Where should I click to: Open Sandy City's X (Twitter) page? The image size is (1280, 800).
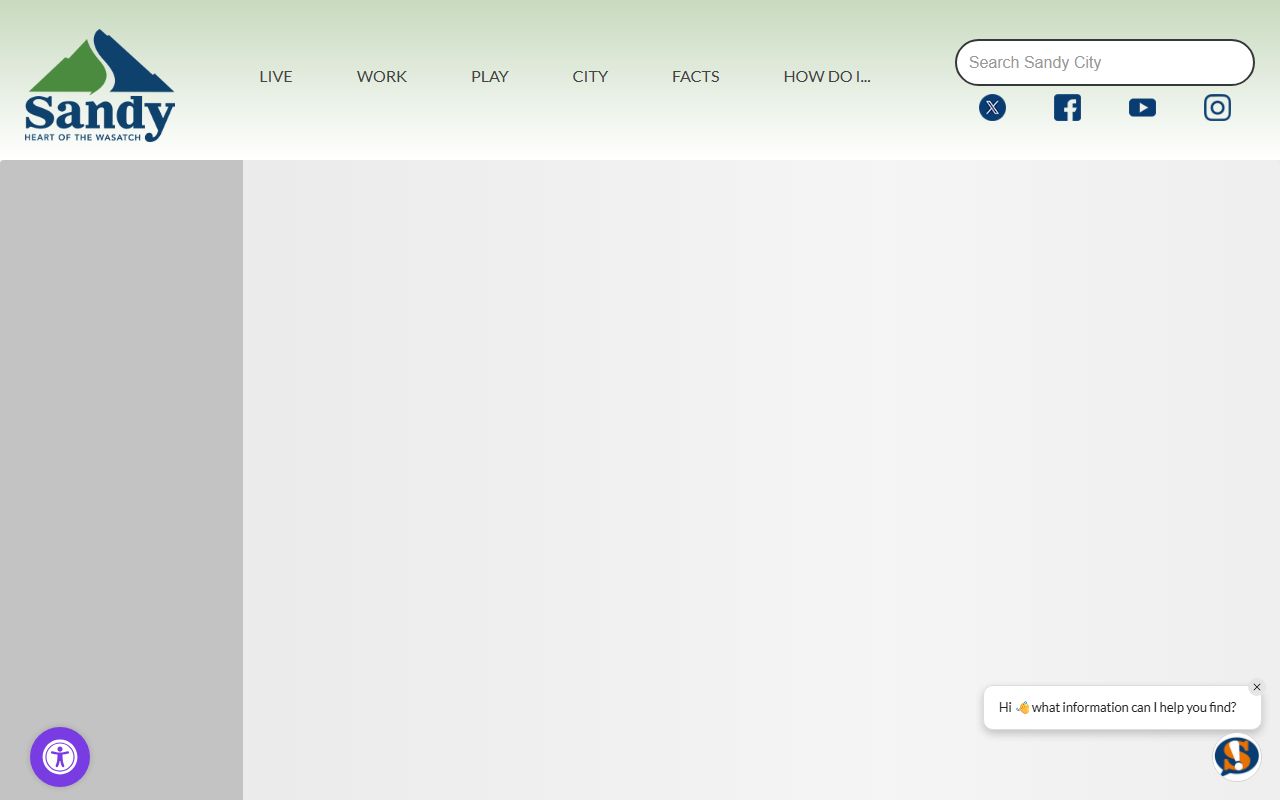[x=992, y=108]
